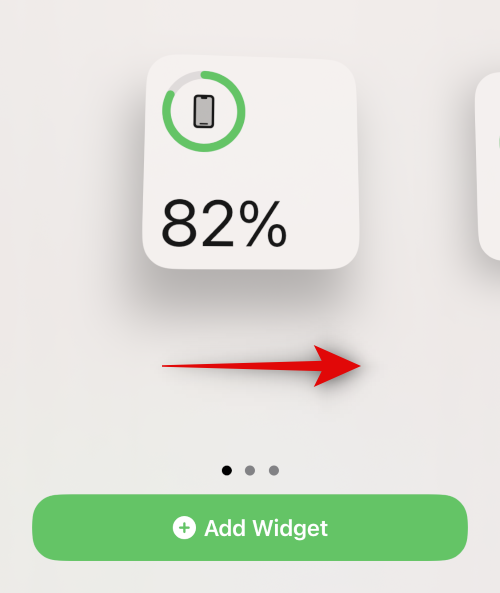Click the red arrow's pointed head

(x=337, y=366)
